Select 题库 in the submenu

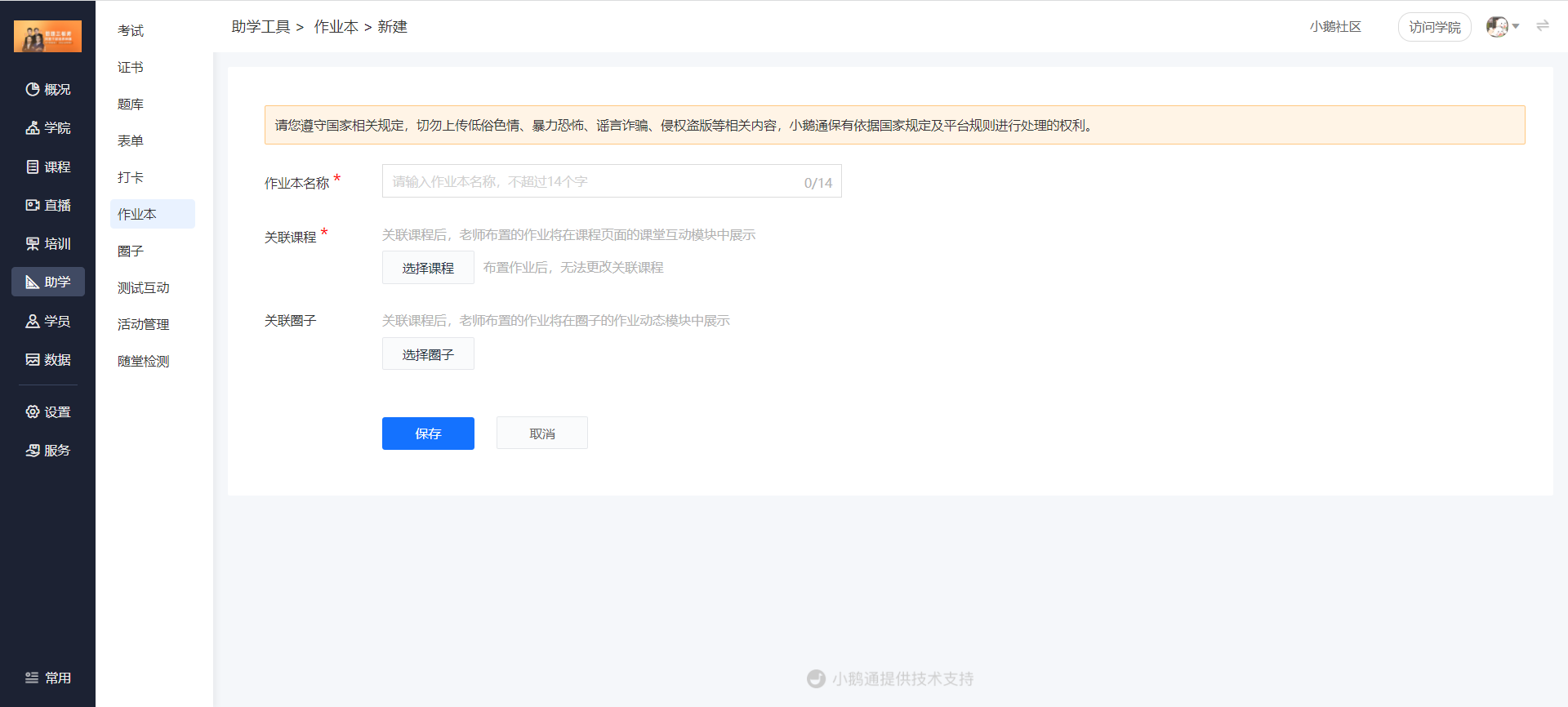[x=131, y=104]
